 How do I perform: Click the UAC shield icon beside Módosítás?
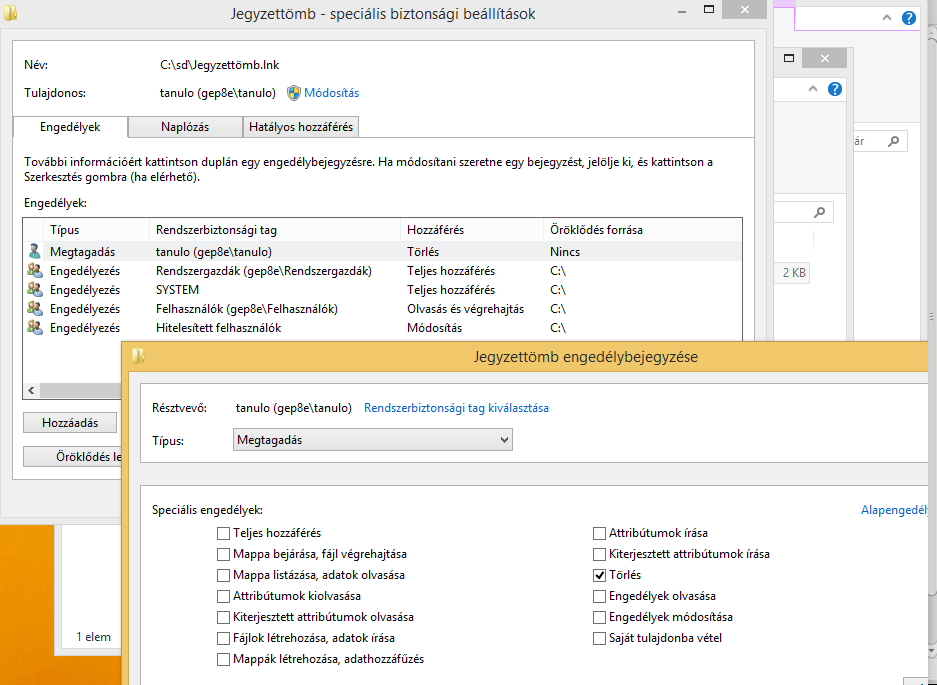pos(293,93)
